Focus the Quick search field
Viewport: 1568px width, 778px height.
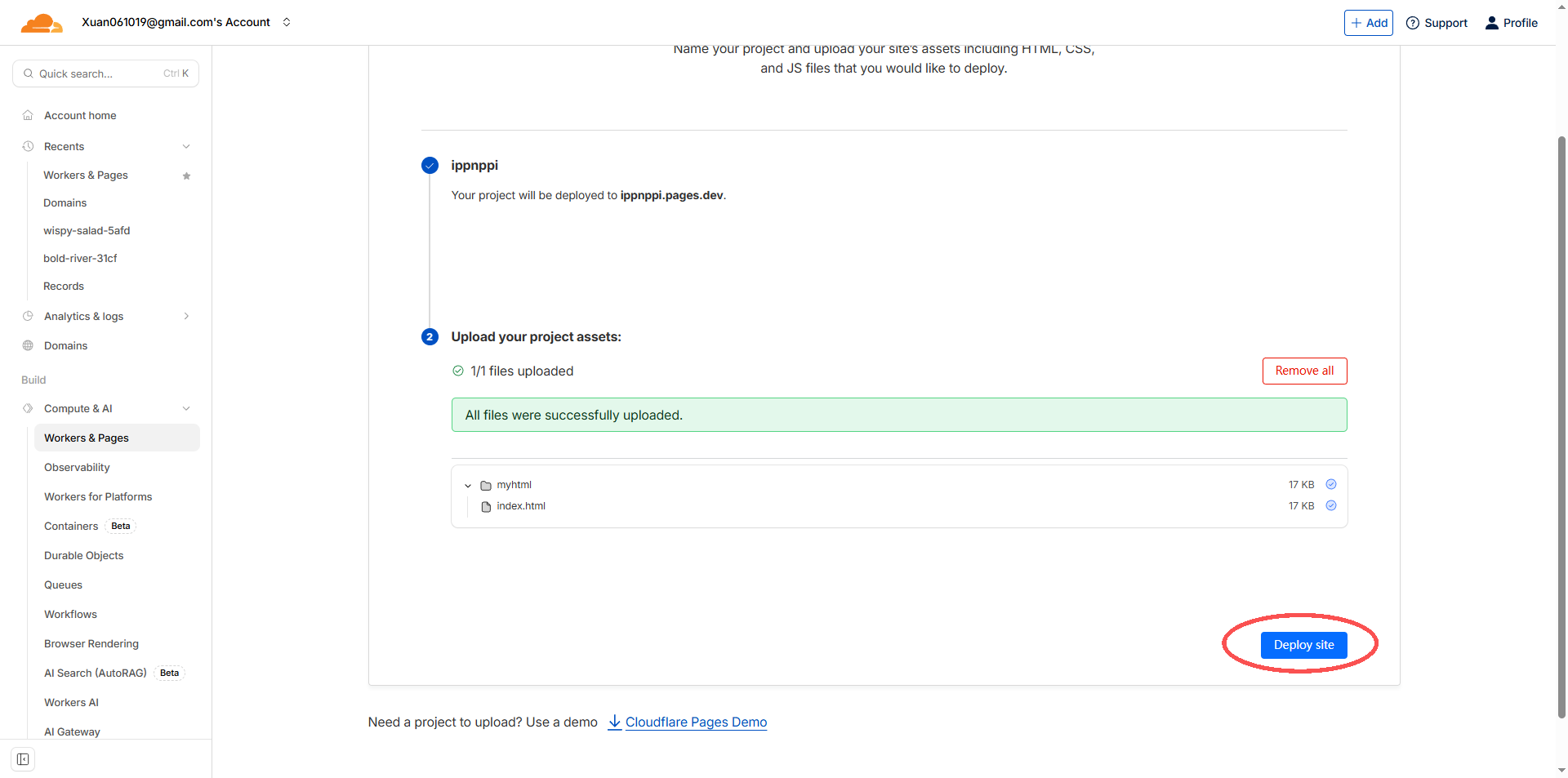click(x=106, y=73)
